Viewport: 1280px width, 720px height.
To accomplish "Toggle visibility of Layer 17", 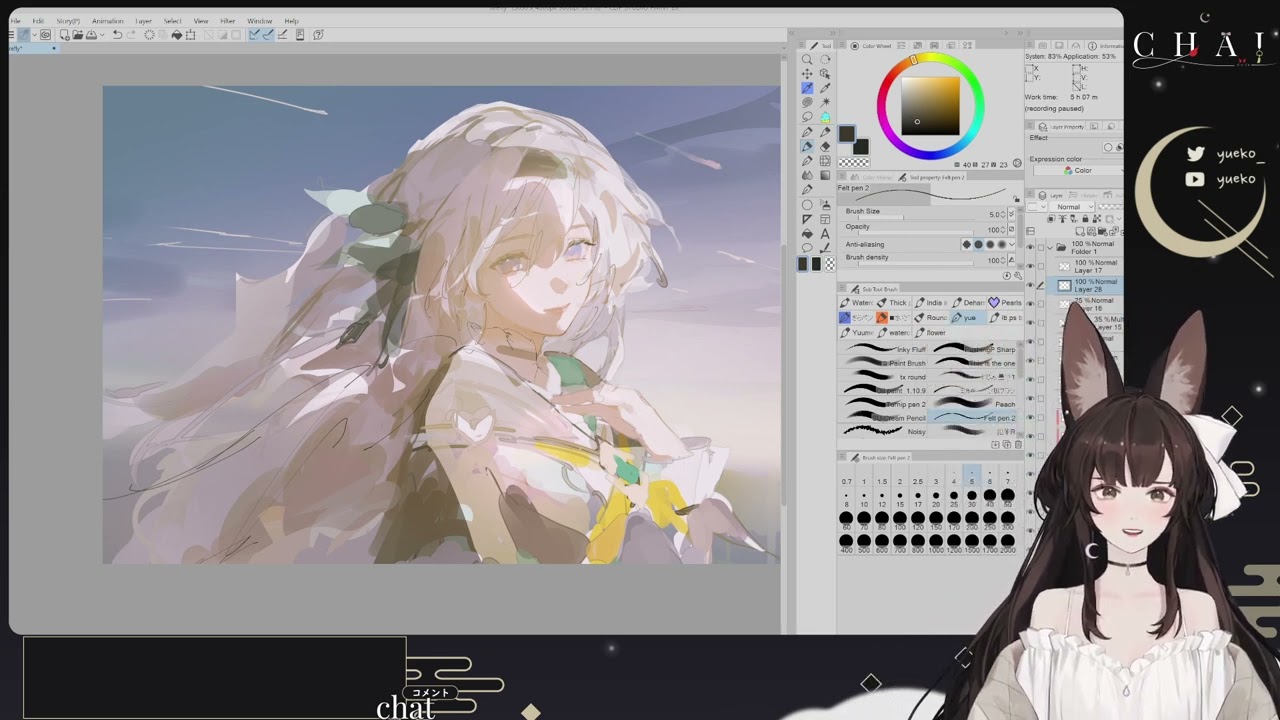I will [x=1030, y=267].
